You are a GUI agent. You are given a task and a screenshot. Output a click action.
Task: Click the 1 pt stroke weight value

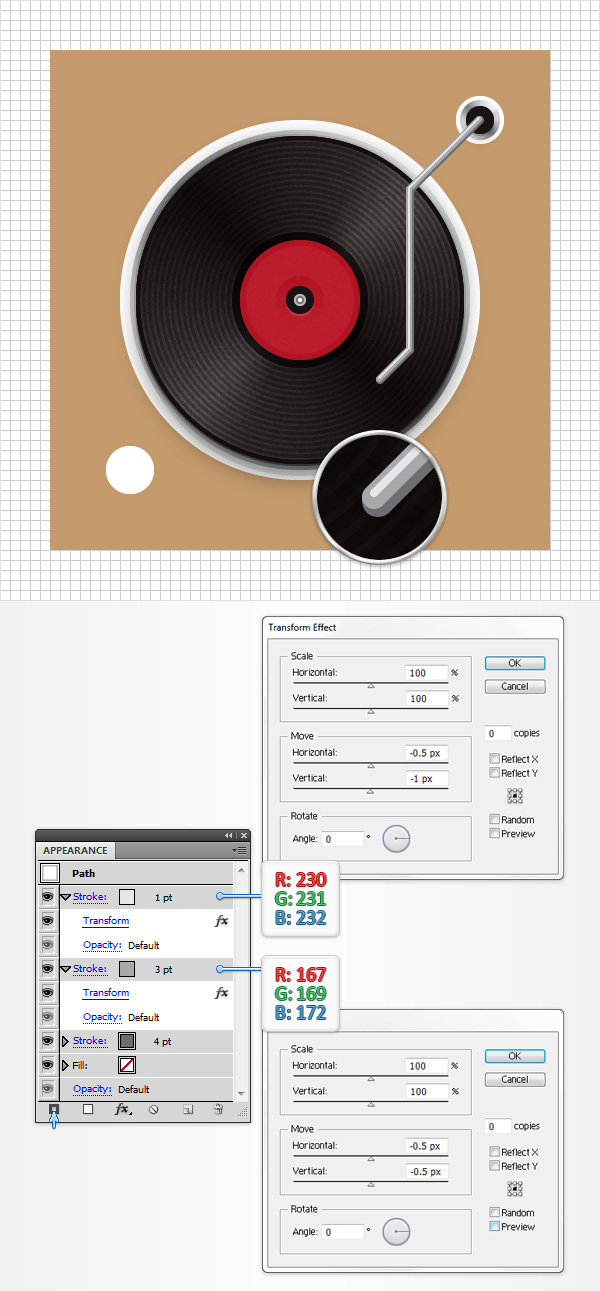164,897
